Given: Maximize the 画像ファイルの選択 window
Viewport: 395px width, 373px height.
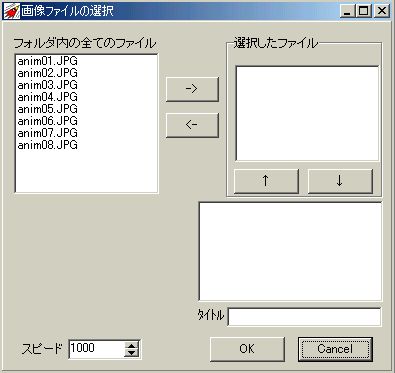Looking at the screenshot, I should [x=363, y=11].
